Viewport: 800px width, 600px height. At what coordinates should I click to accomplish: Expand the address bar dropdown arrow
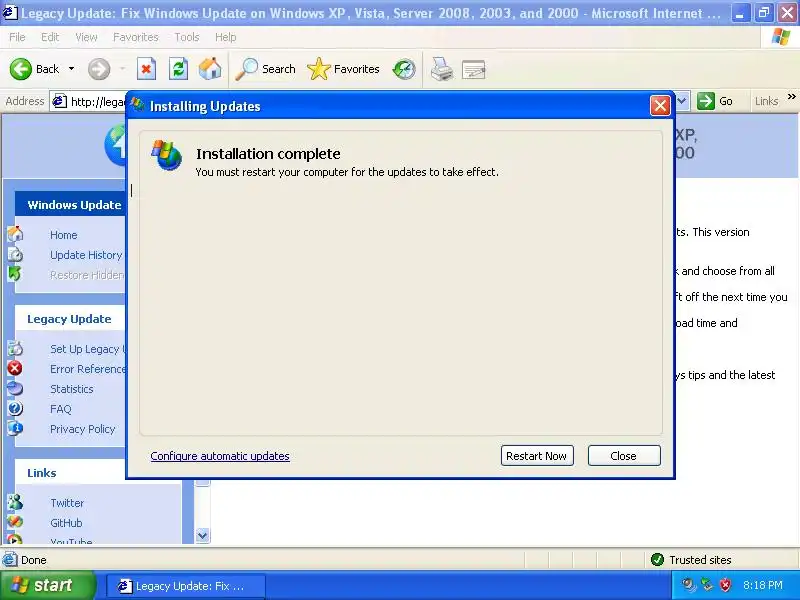click(x=682, y=101)
